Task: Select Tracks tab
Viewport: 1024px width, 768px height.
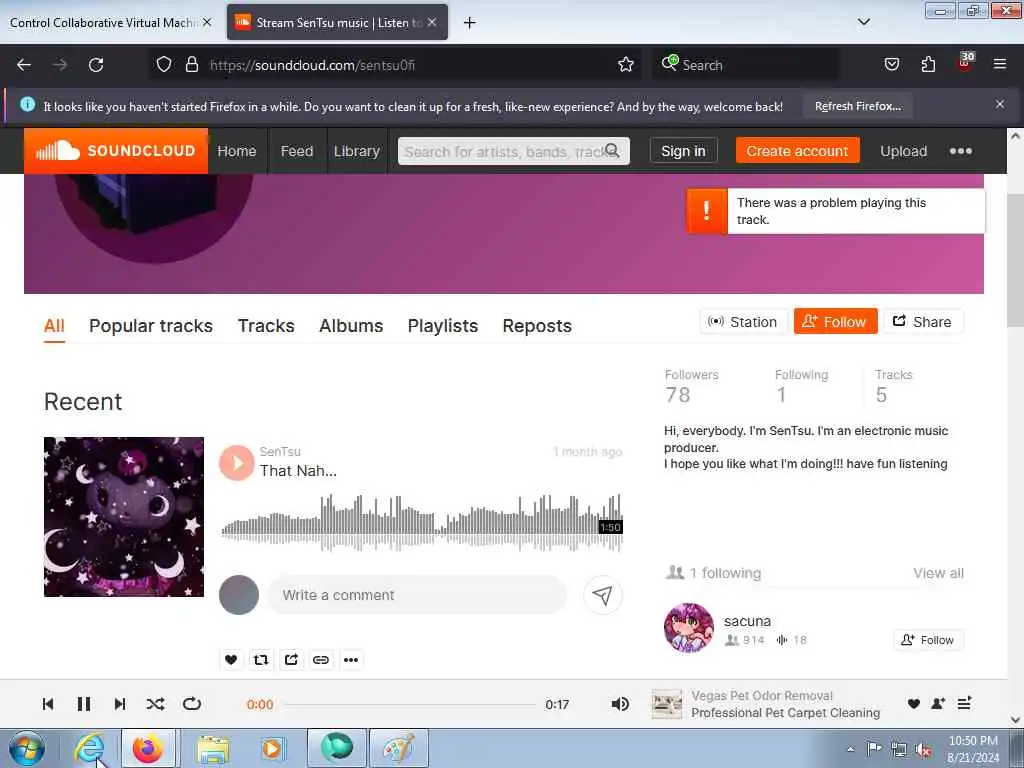Action: click(x=266, y=325)
